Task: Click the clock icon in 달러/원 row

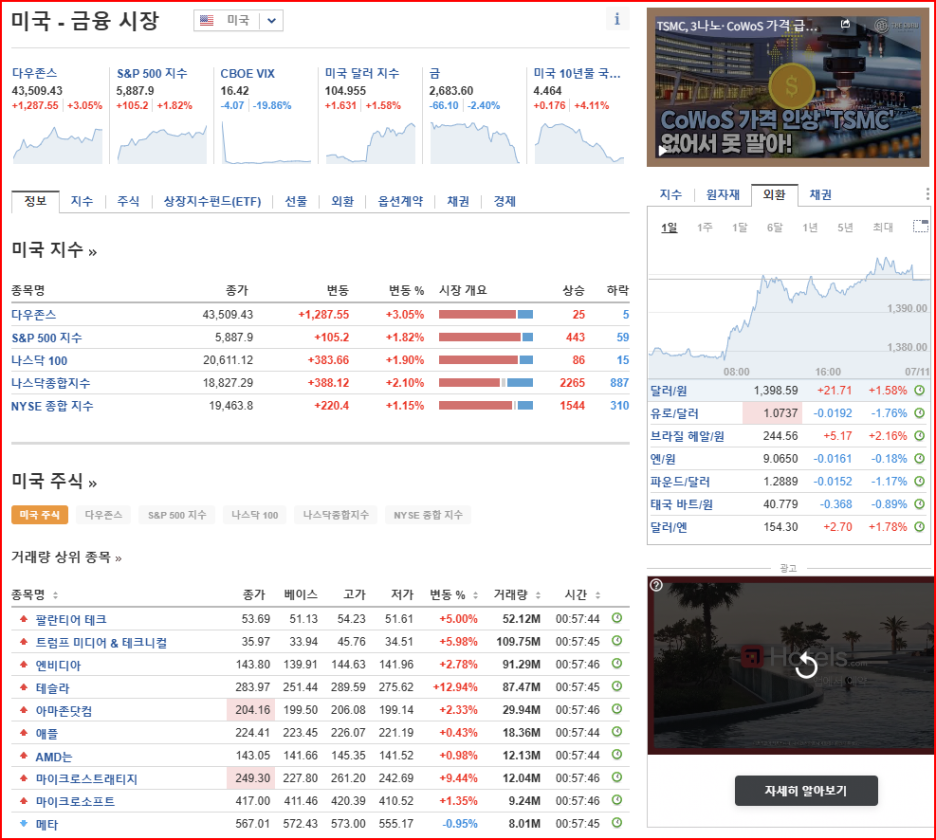Action: (x=919, y=390)
